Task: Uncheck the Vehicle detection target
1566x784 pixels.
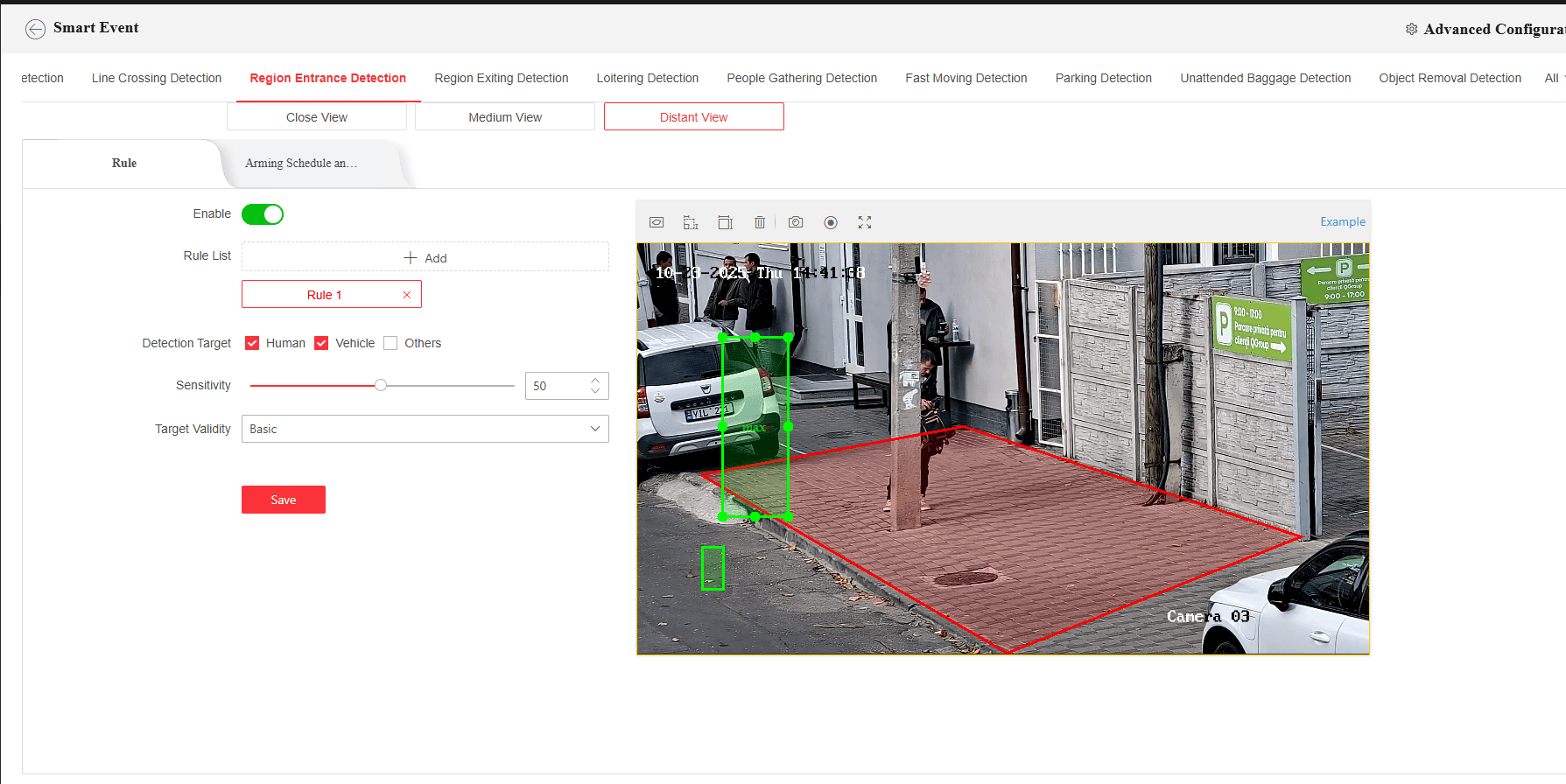Action: (321, 343)
